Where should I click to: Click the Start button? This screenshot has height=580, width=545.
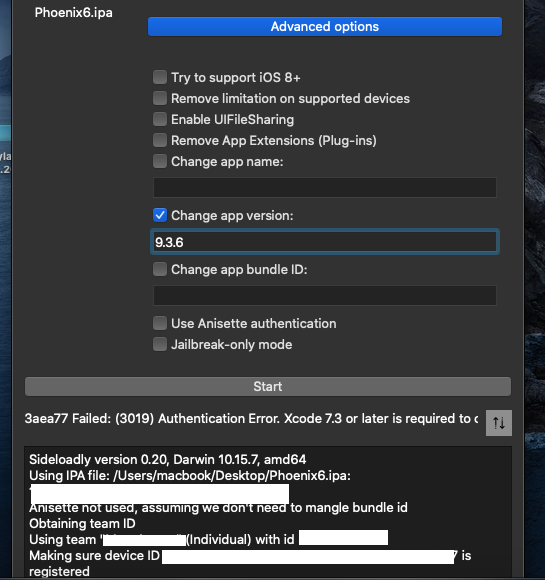coord(268,387)
